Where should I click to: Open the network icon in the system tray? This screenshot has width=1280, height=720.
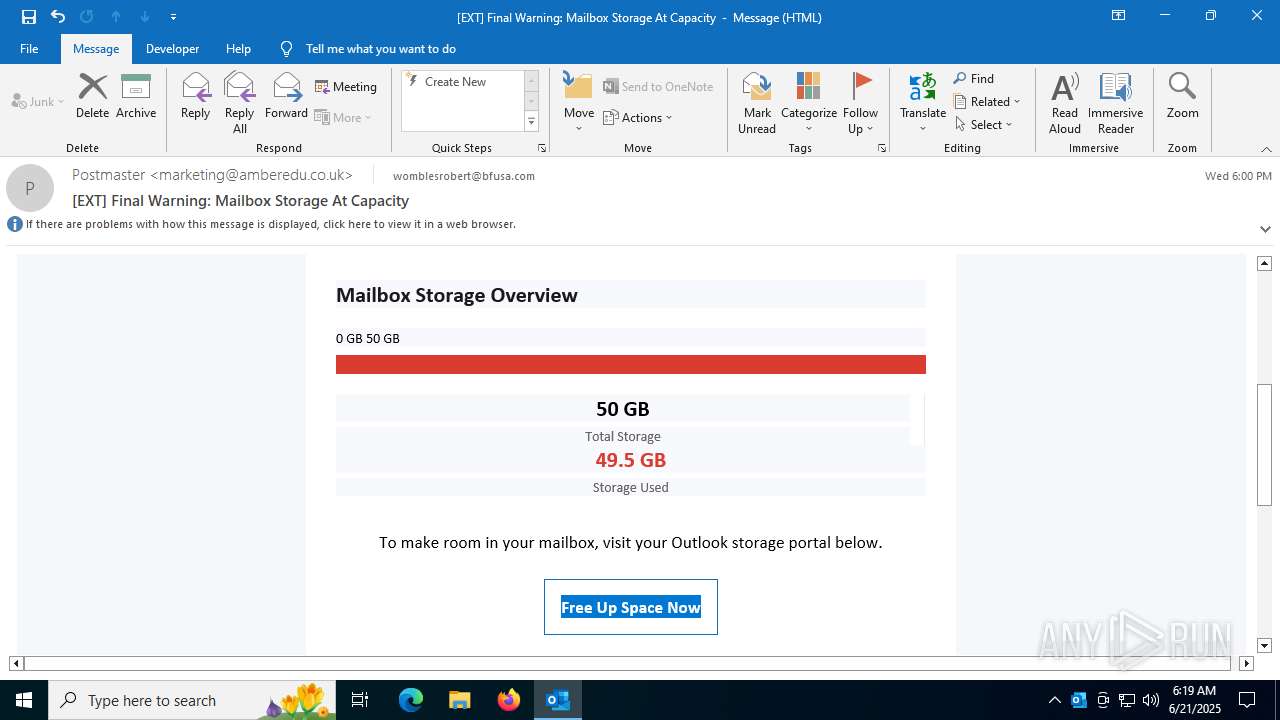[x=1127, y=700]
